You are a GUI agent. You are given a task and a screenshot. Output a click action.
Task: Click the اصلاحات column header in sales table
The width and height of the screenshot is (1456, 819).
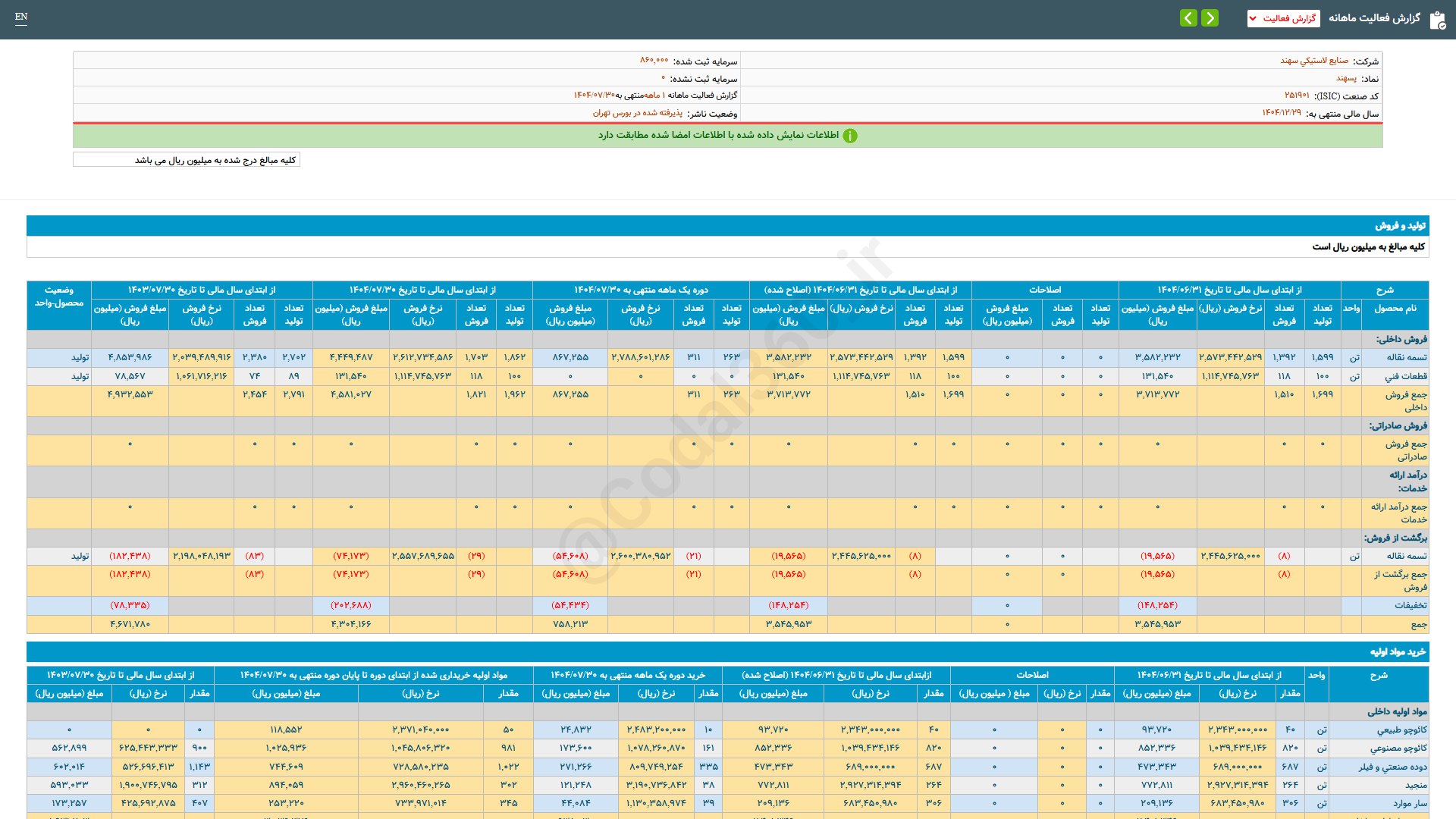1044,290
